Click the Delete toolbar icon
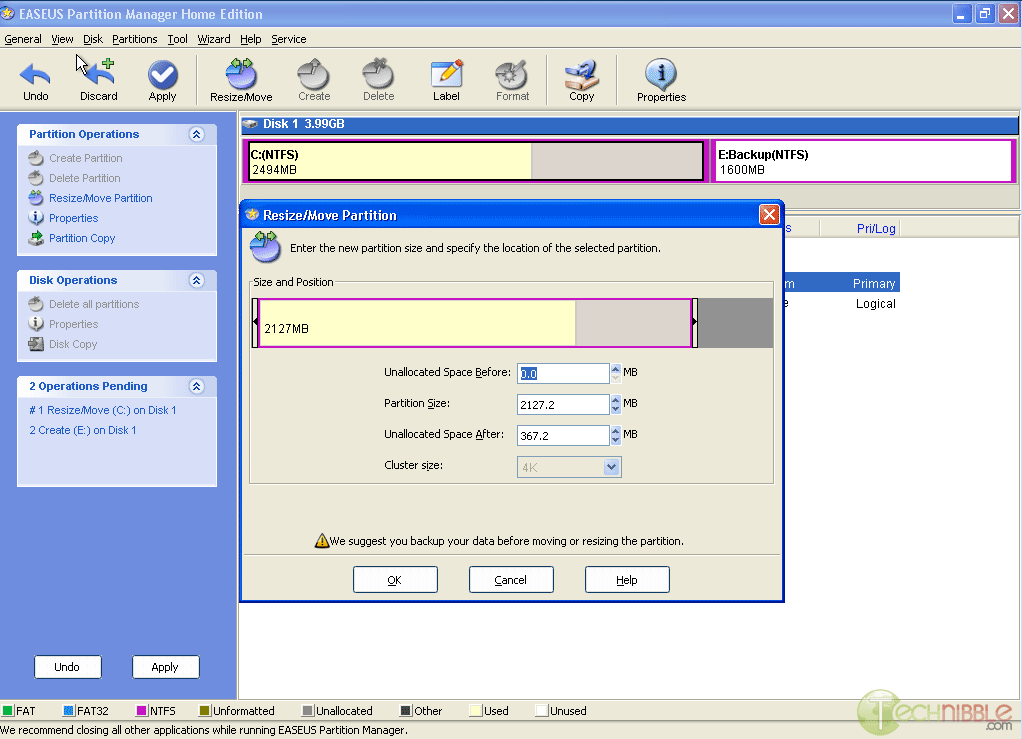This screenshot has width=1022, height=739. 378,80
